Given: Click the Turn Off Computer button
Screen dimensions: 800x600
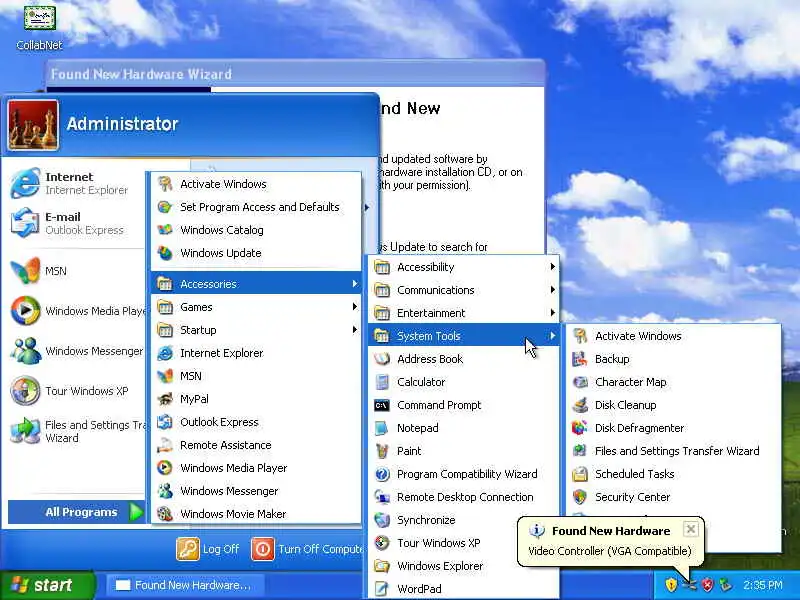Looking at the screenshot, I should (307, 549).
